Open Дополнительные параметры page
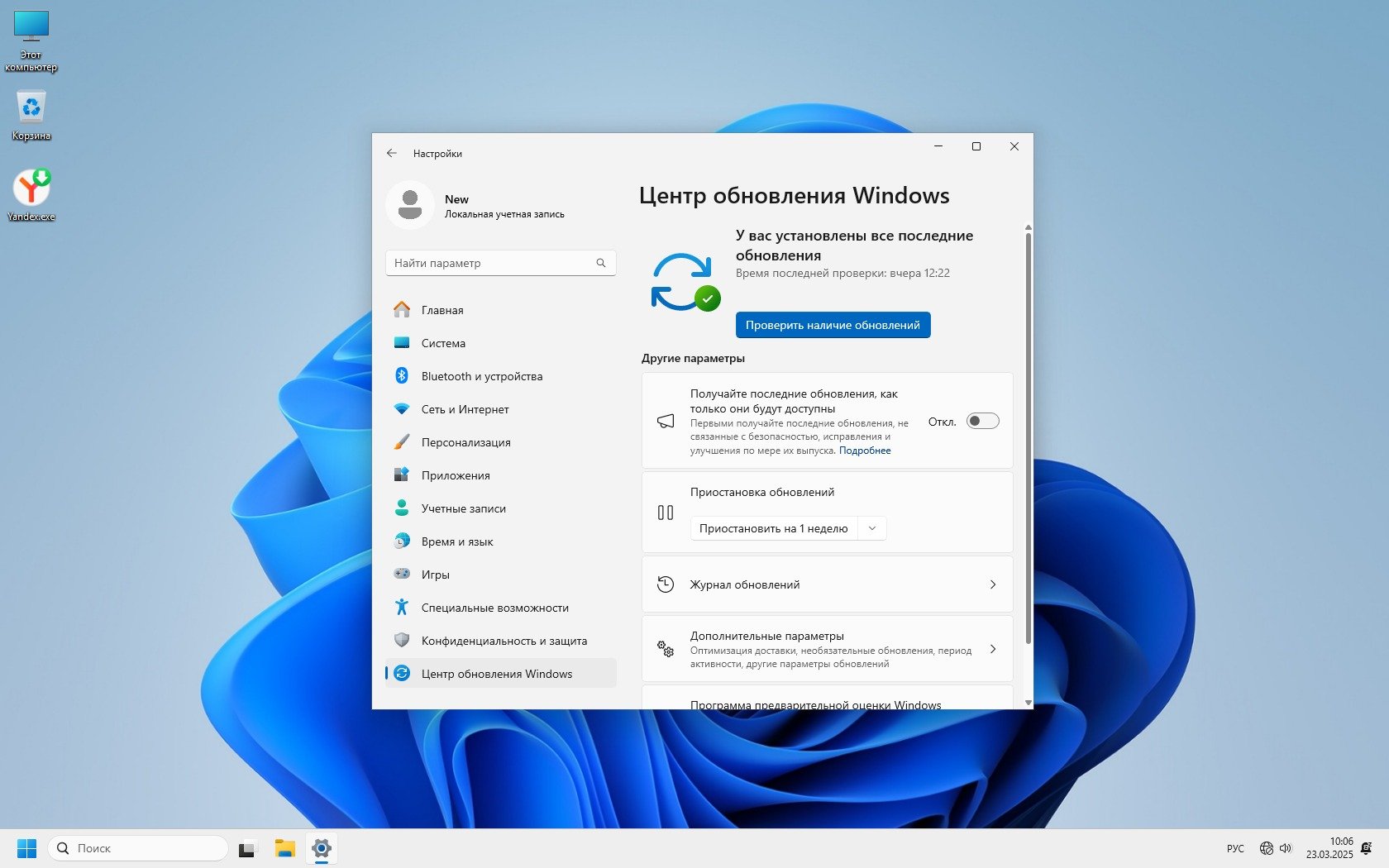This screenshot has height=868, width=1389. [827, 649]
